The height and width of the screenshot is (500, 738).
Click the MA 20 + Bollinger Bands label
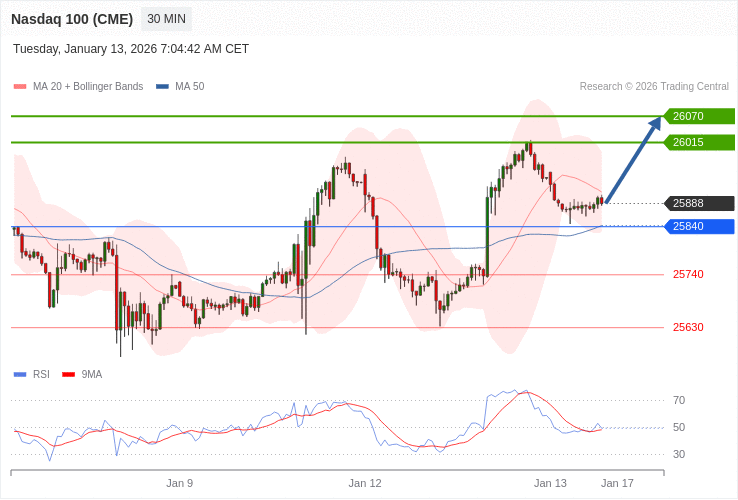click(x=88, y=87)
